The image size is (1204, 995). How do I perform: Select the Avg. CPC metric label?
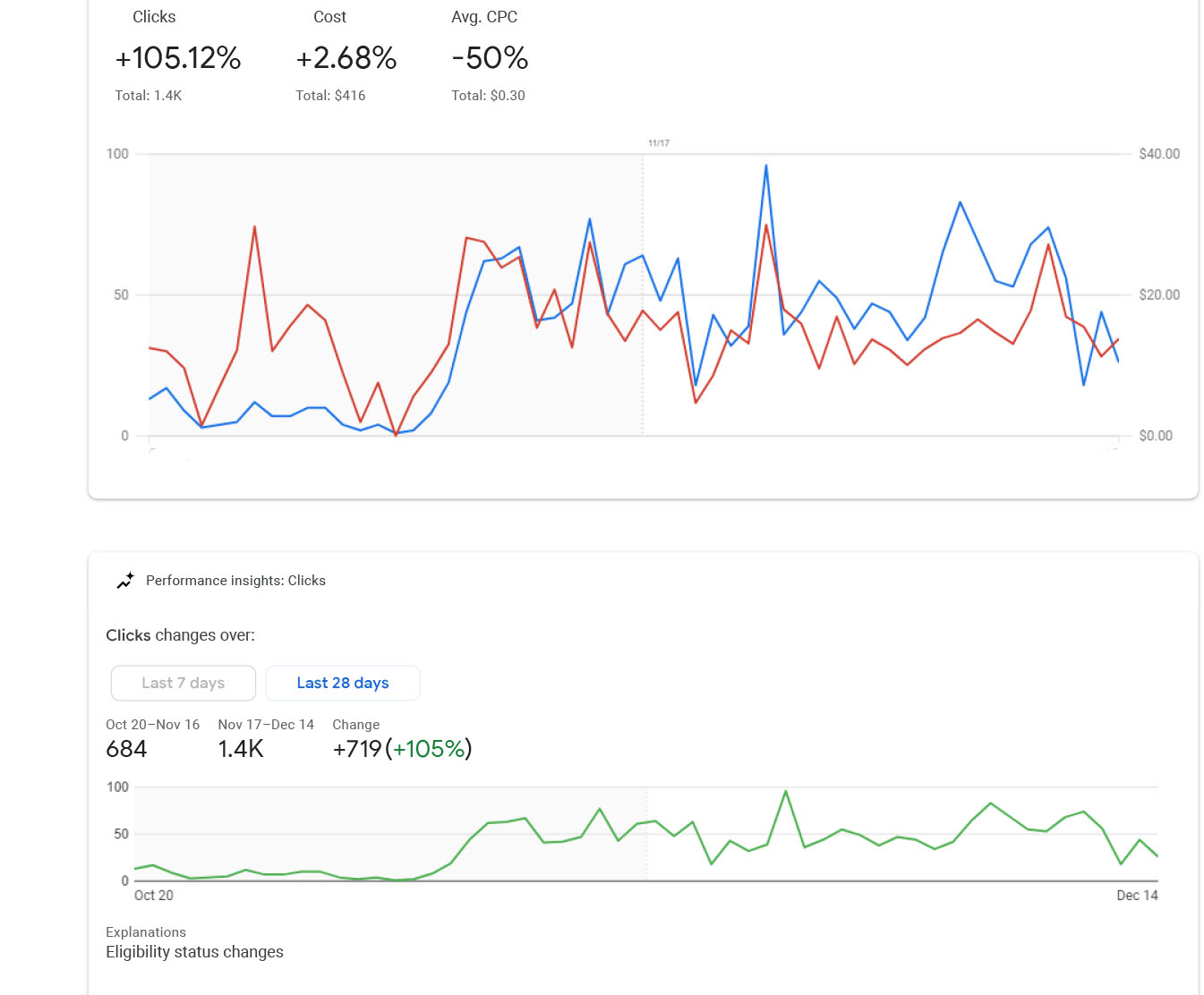pos(484,17)
